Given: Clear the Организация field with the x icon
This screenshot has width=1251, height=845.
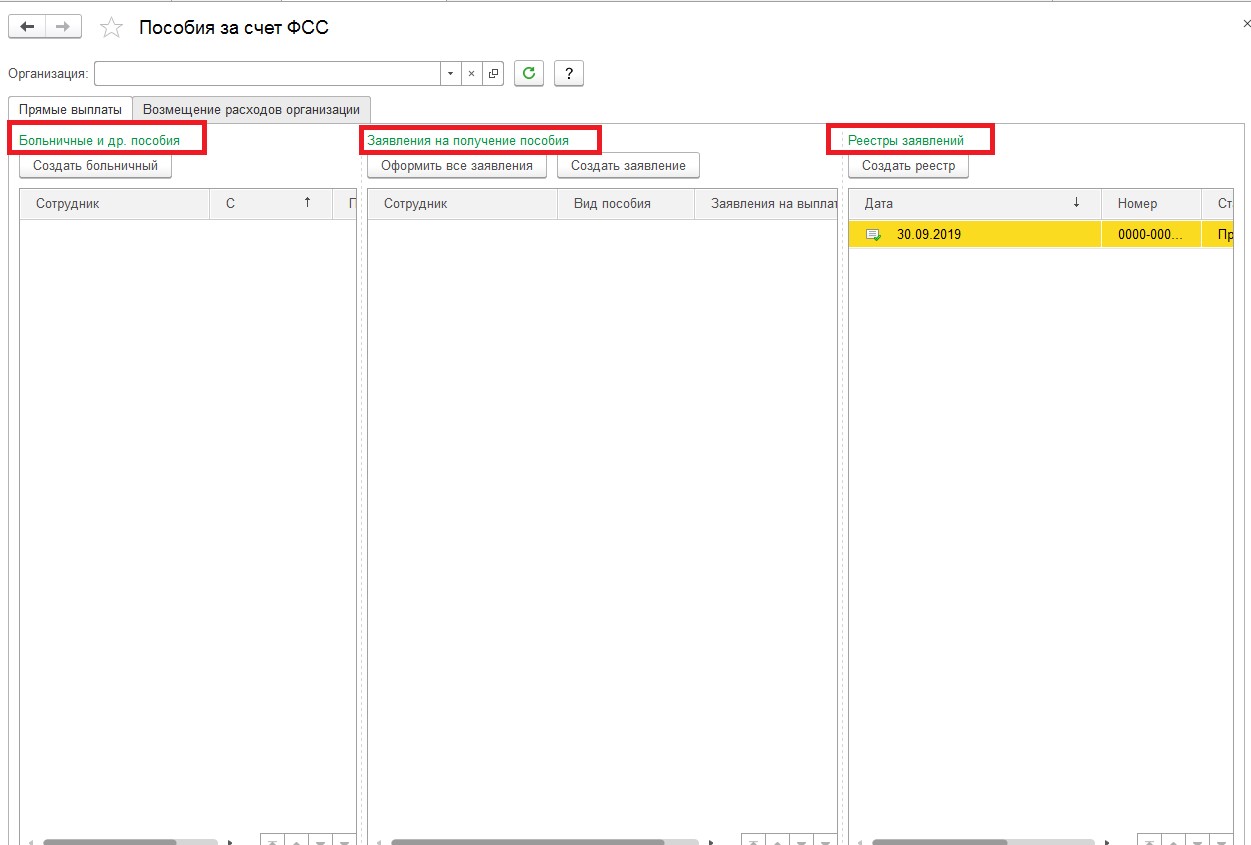Looking at the screenshot, I should coord(471,74).
